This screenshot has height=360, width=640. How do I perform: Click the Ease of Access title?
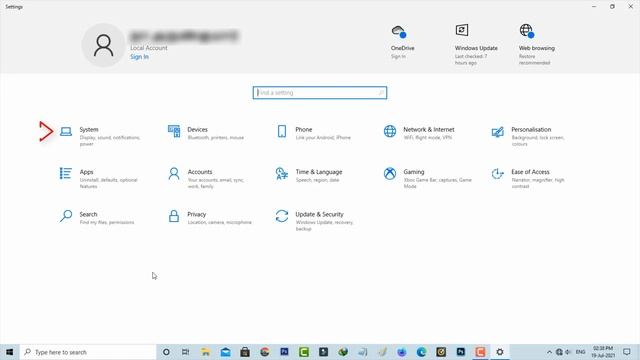pyautogui.click(x=530, y=172)
